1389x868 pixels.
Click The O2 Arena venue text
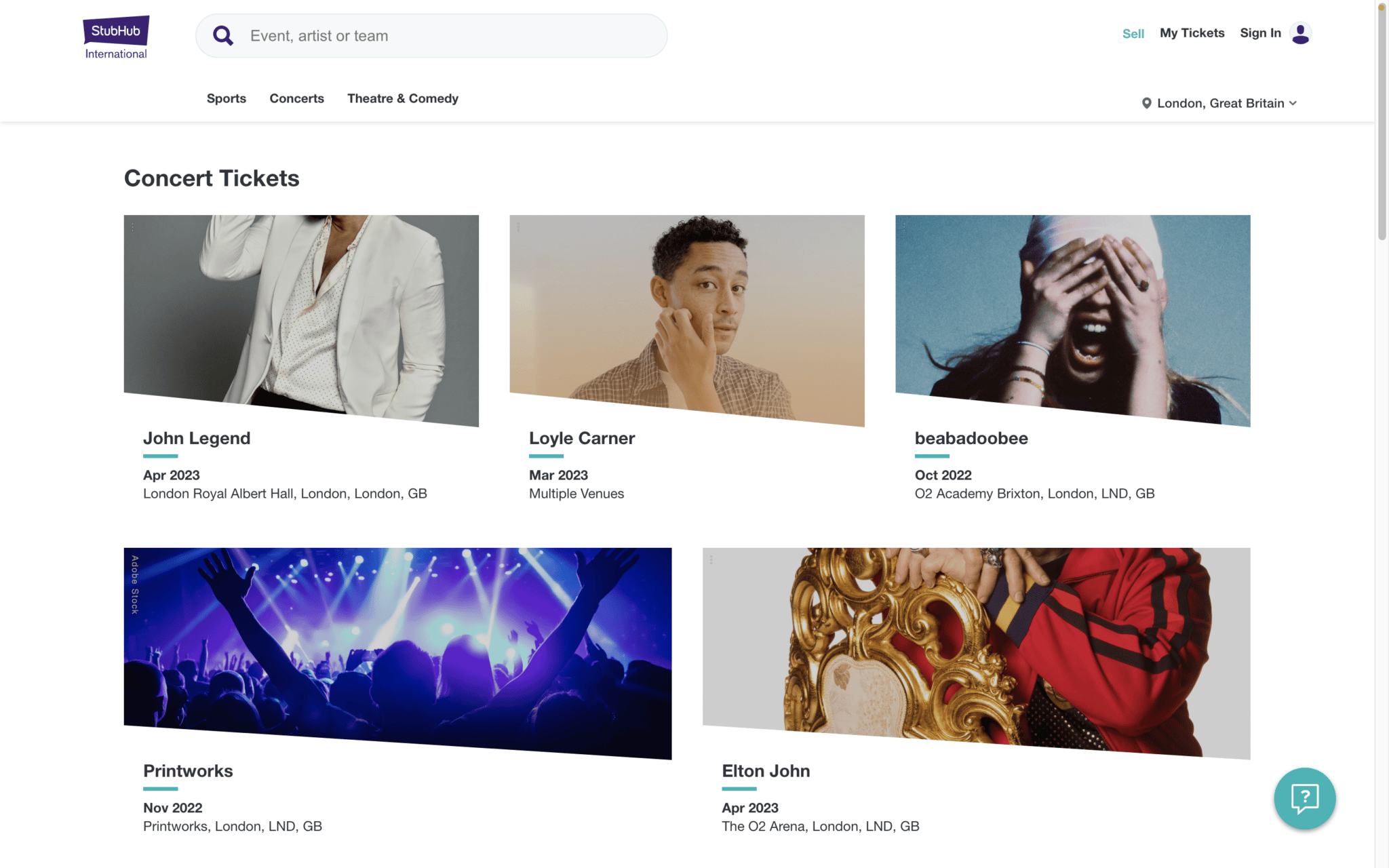pyautogui.click(x=821, y=826)
